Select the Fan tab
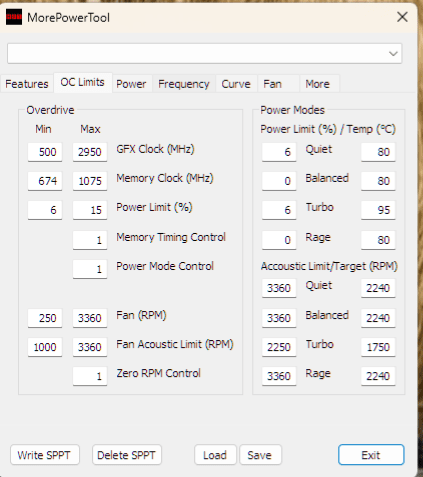Viewport: 423px width, 477px height. click(273, 84)
